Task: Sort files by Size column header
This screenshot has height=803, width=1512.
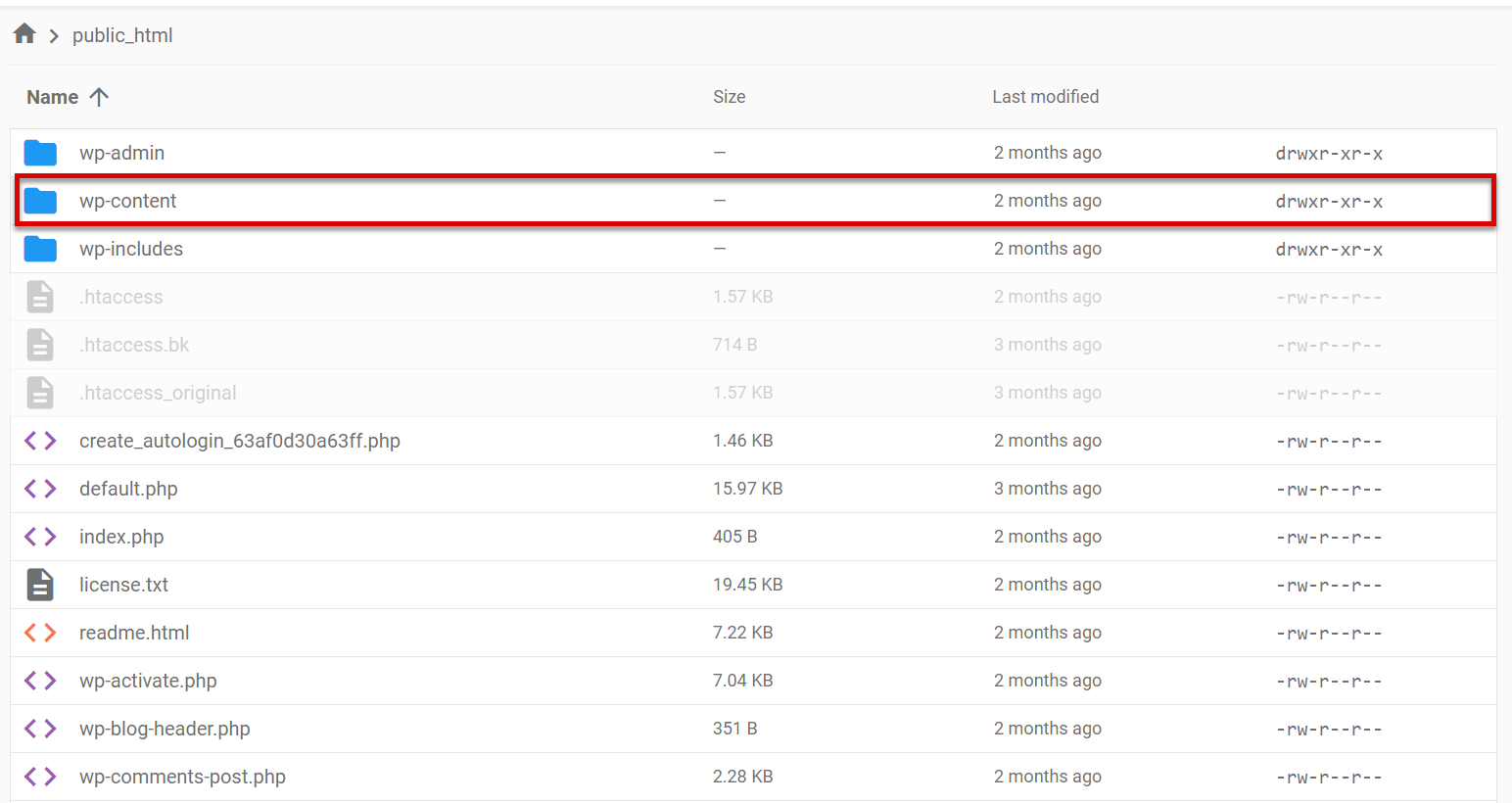Action: click(x=729, y=97)
